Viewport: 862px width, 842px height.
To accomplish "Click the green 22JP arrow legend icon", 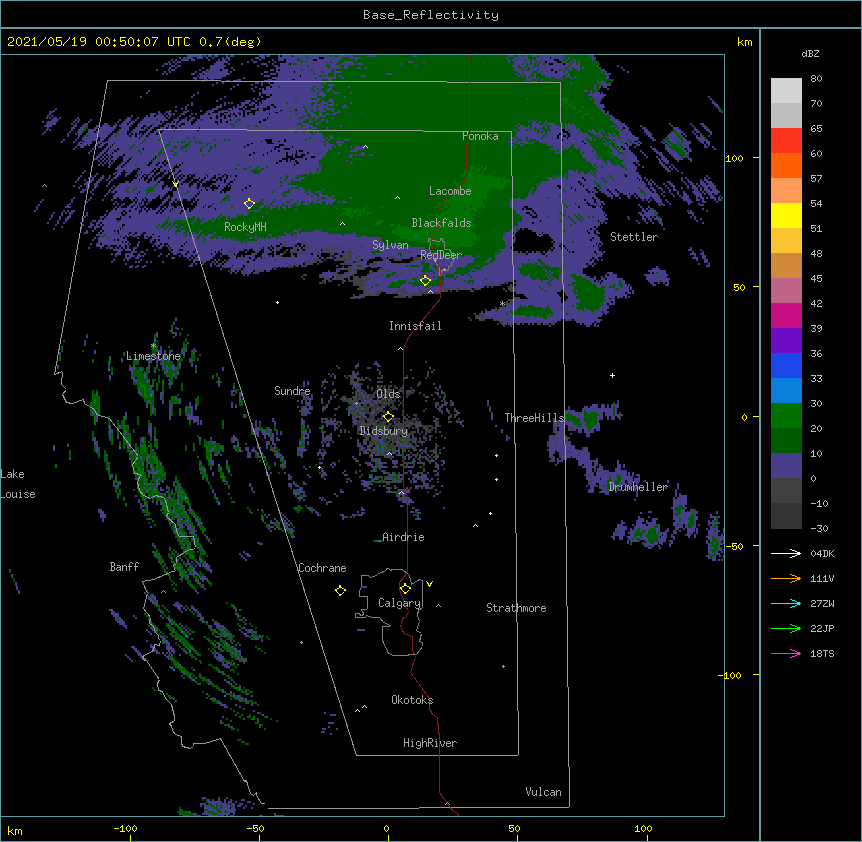I will click(786, 628).
